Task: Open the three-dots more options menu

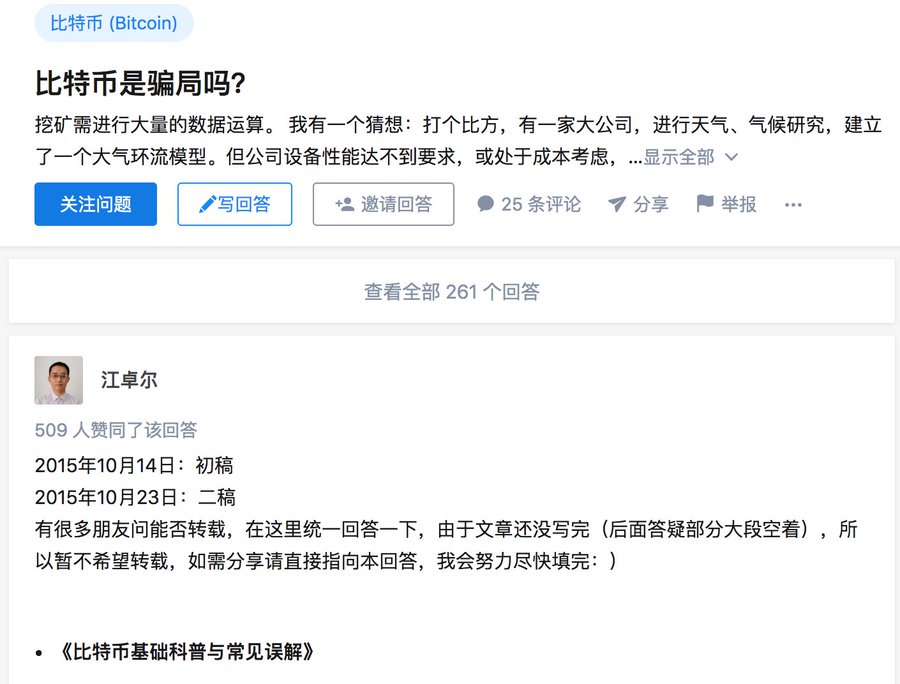Action: (x=793, y=205)
